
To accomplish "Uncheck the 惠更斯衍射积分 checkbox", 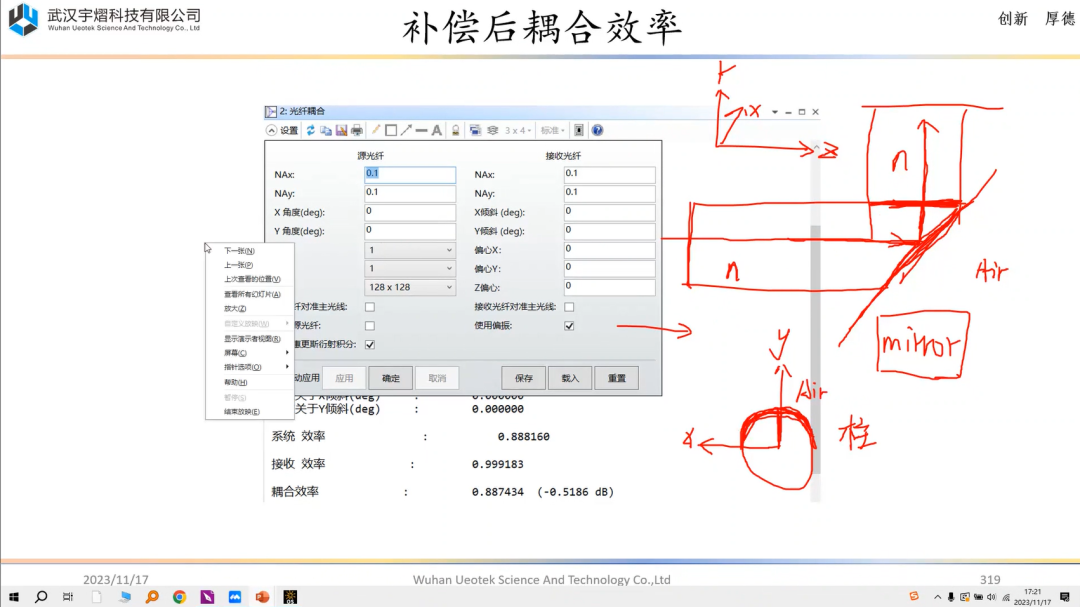I will click(370, 345).
